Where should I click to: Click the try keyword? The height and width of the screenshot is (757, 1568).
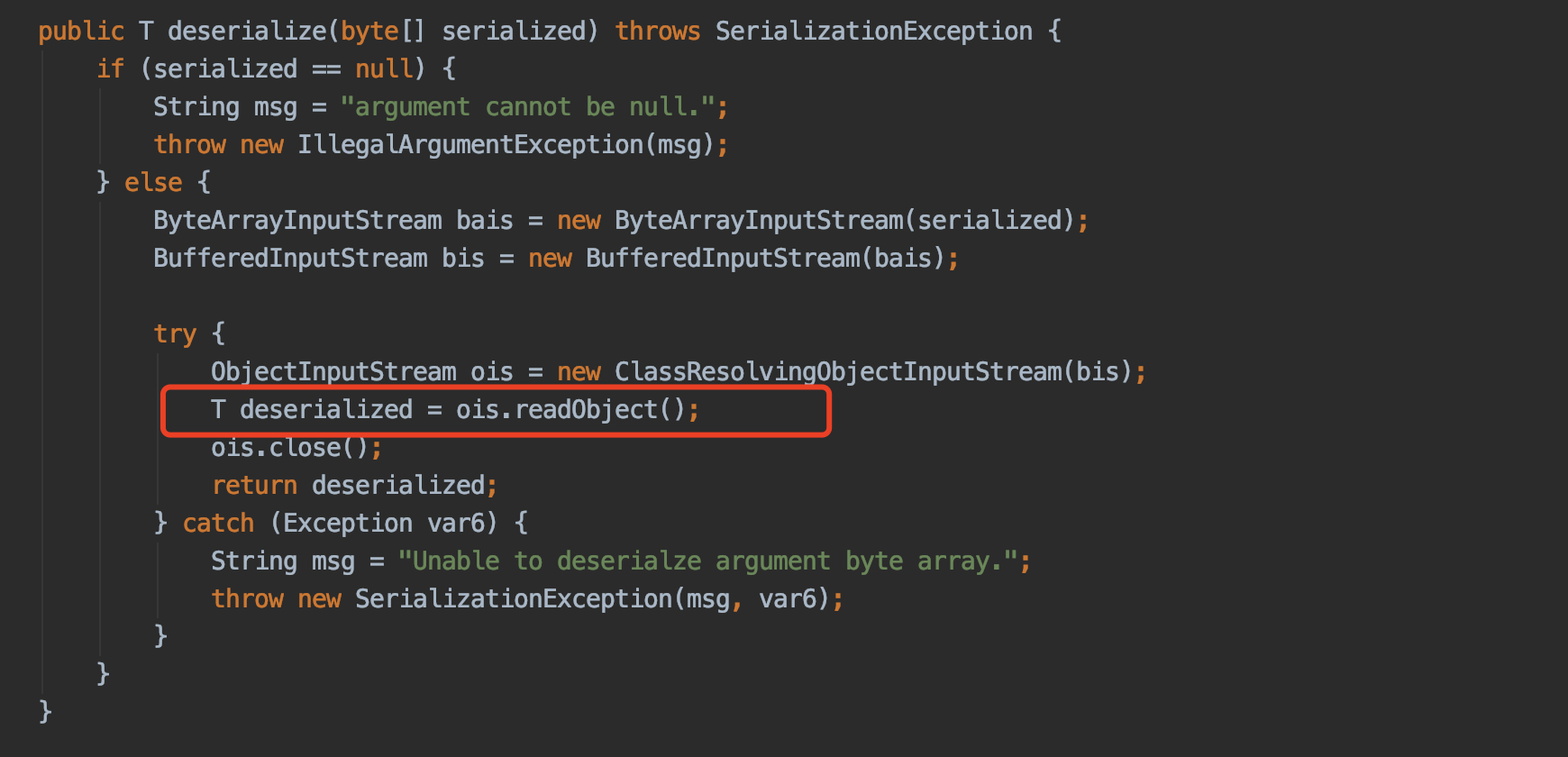coord(175,334)
